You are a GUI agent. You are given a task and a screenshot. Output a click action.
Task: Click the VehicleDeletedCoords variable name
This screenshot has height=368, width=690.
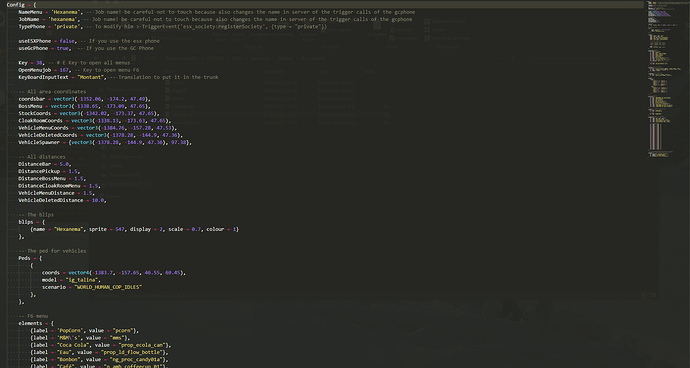(x=48, y=135)
